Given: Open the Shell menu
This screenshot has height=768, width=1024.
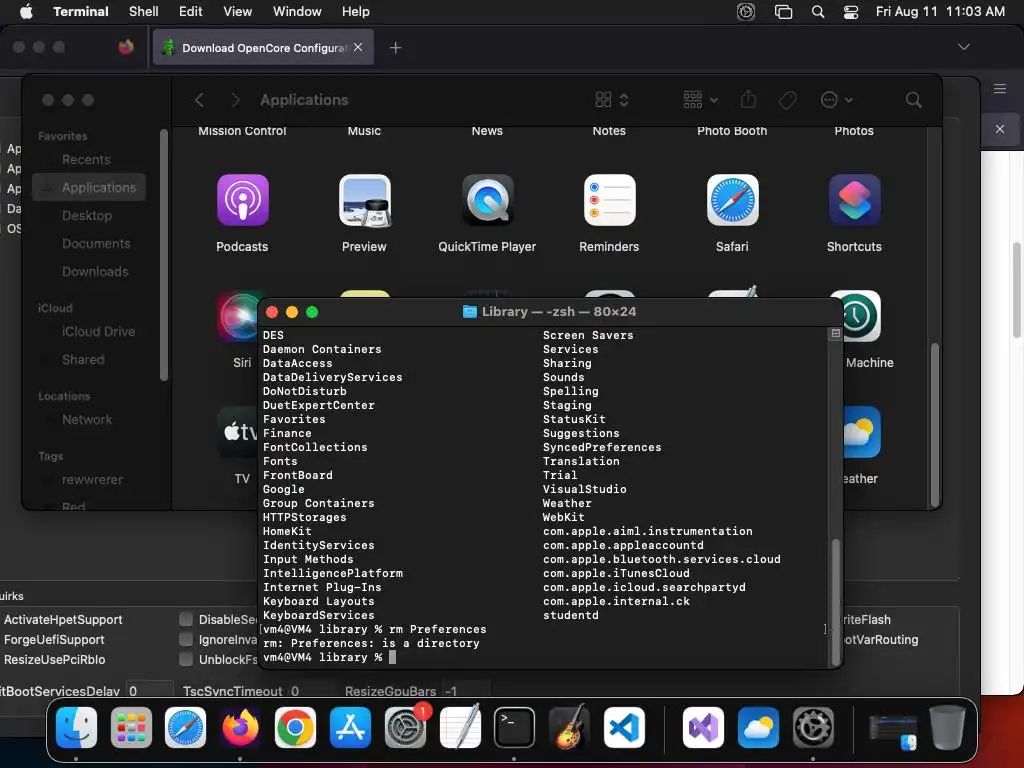Looking at the screenshot, I should pyautogui.click(x=144, y=12).
